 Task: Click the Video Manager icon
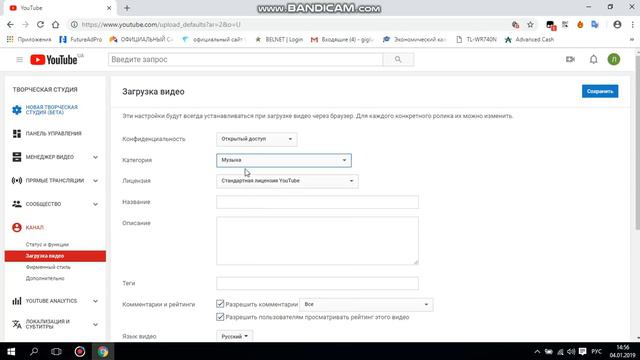17,157
